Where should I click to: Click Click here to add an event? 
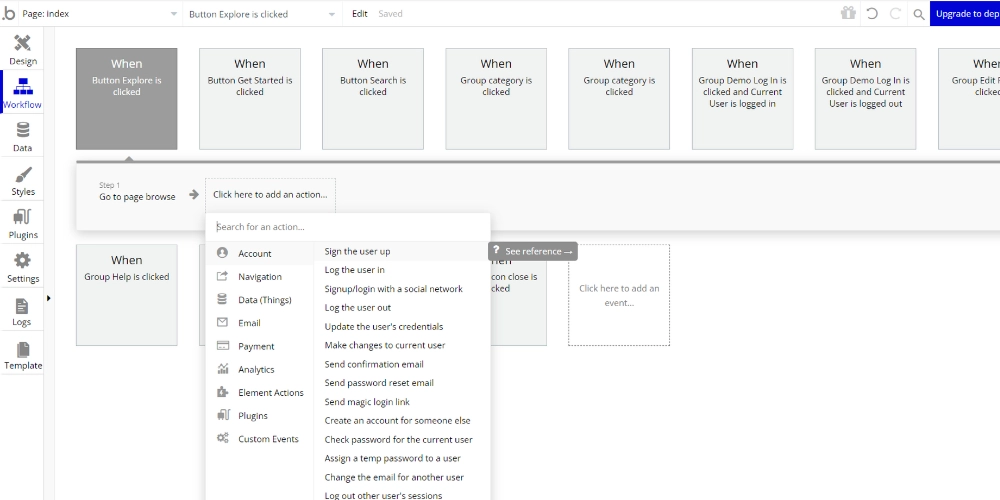(x=619, y=295)
